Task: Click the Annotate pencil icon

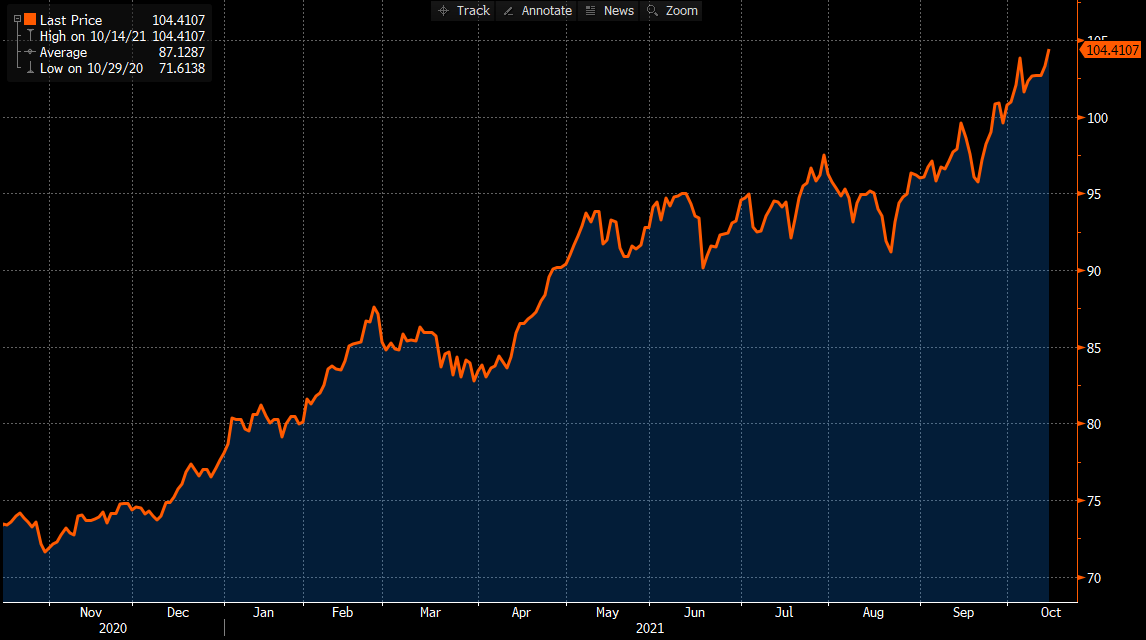Action: pyautogui.click(x=509, y=10)
